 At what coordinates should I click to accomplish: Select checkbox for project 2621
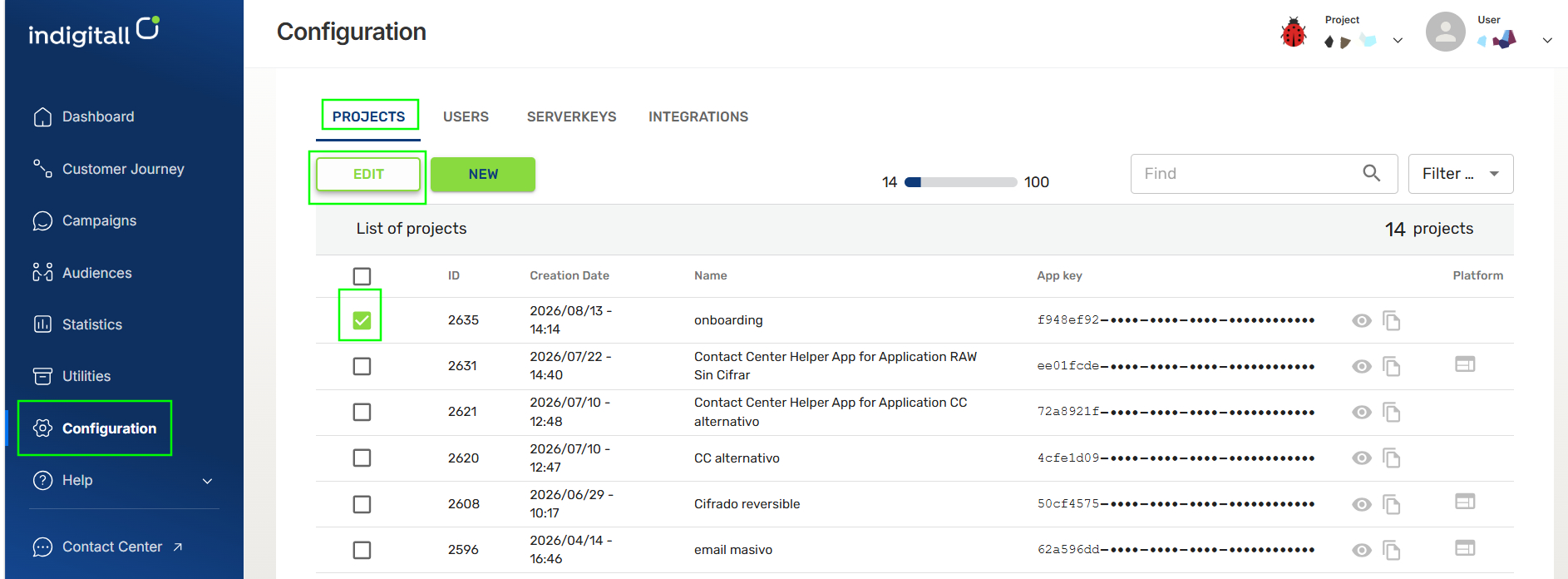(x=362, y=412)
